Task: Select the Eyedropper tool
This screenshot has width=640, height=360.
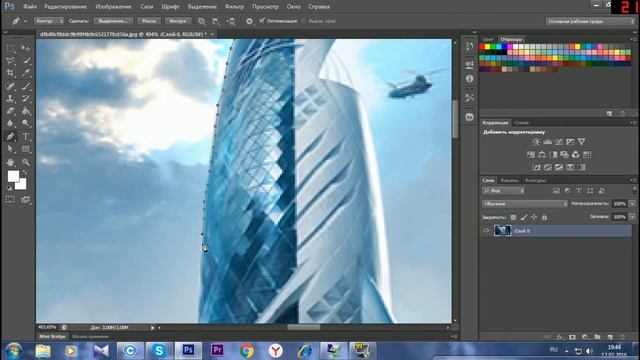Action: coord(26,73)
